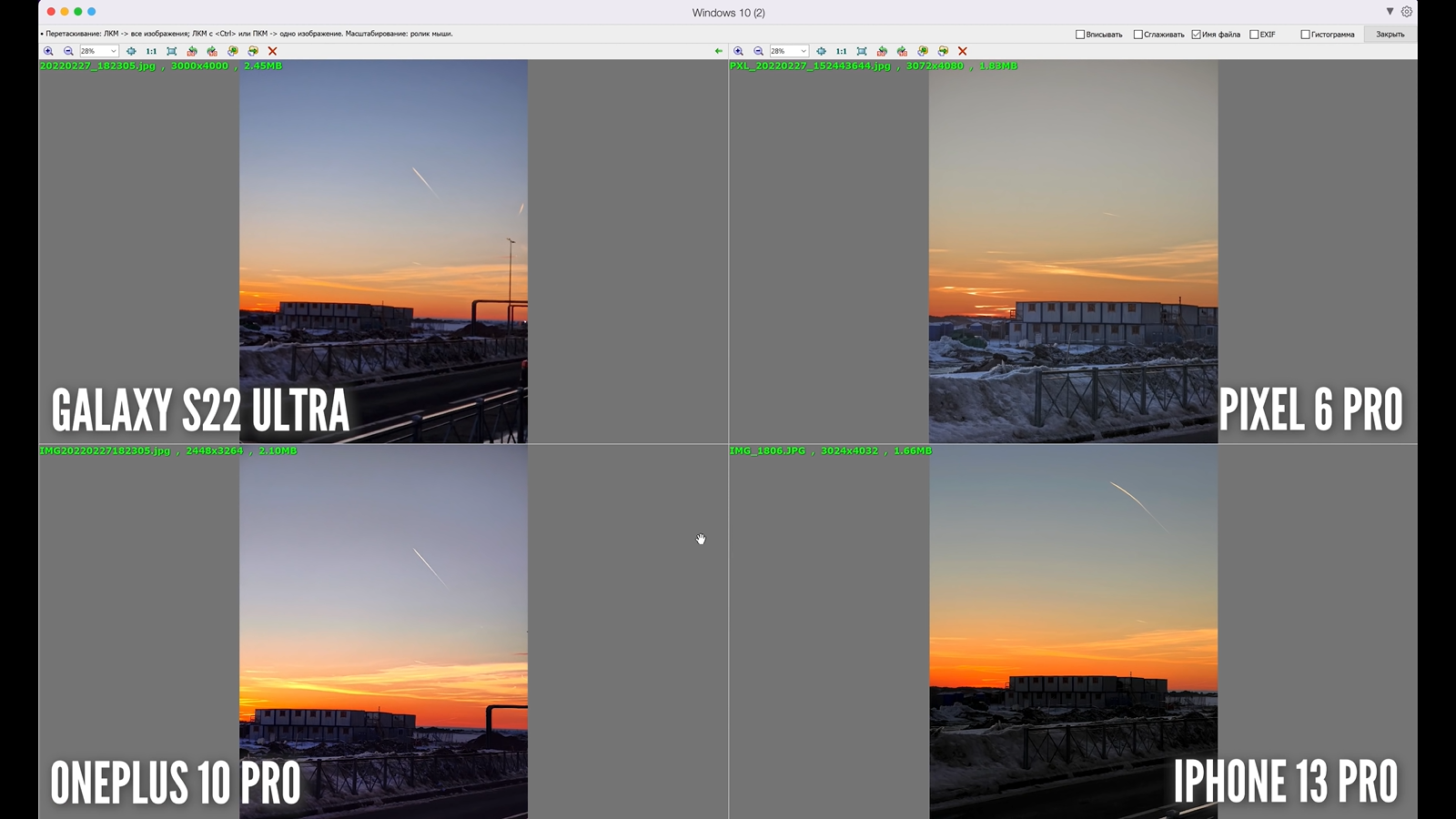Open the window settings gear

click(x=1407, y=12)
